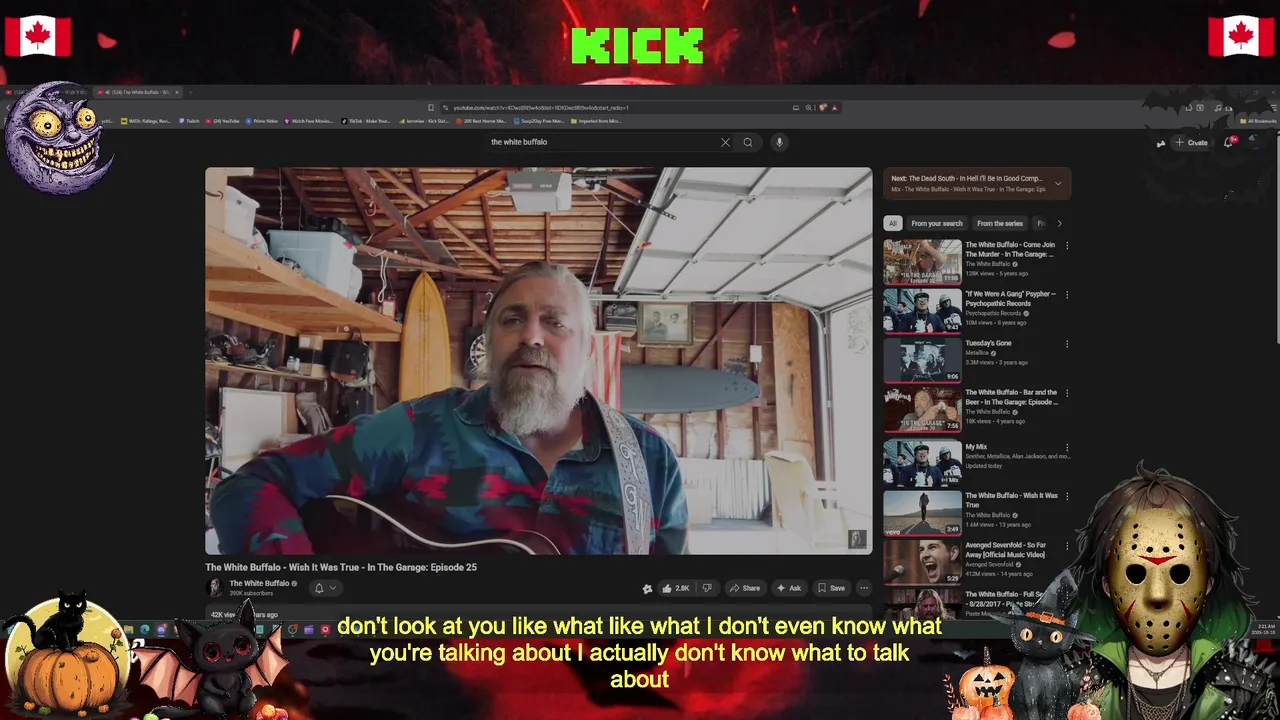The width and height of the screenshot is (1280, 720).
Task: Open the Watch Free Movies bookmark
Action: pos(308,121)
